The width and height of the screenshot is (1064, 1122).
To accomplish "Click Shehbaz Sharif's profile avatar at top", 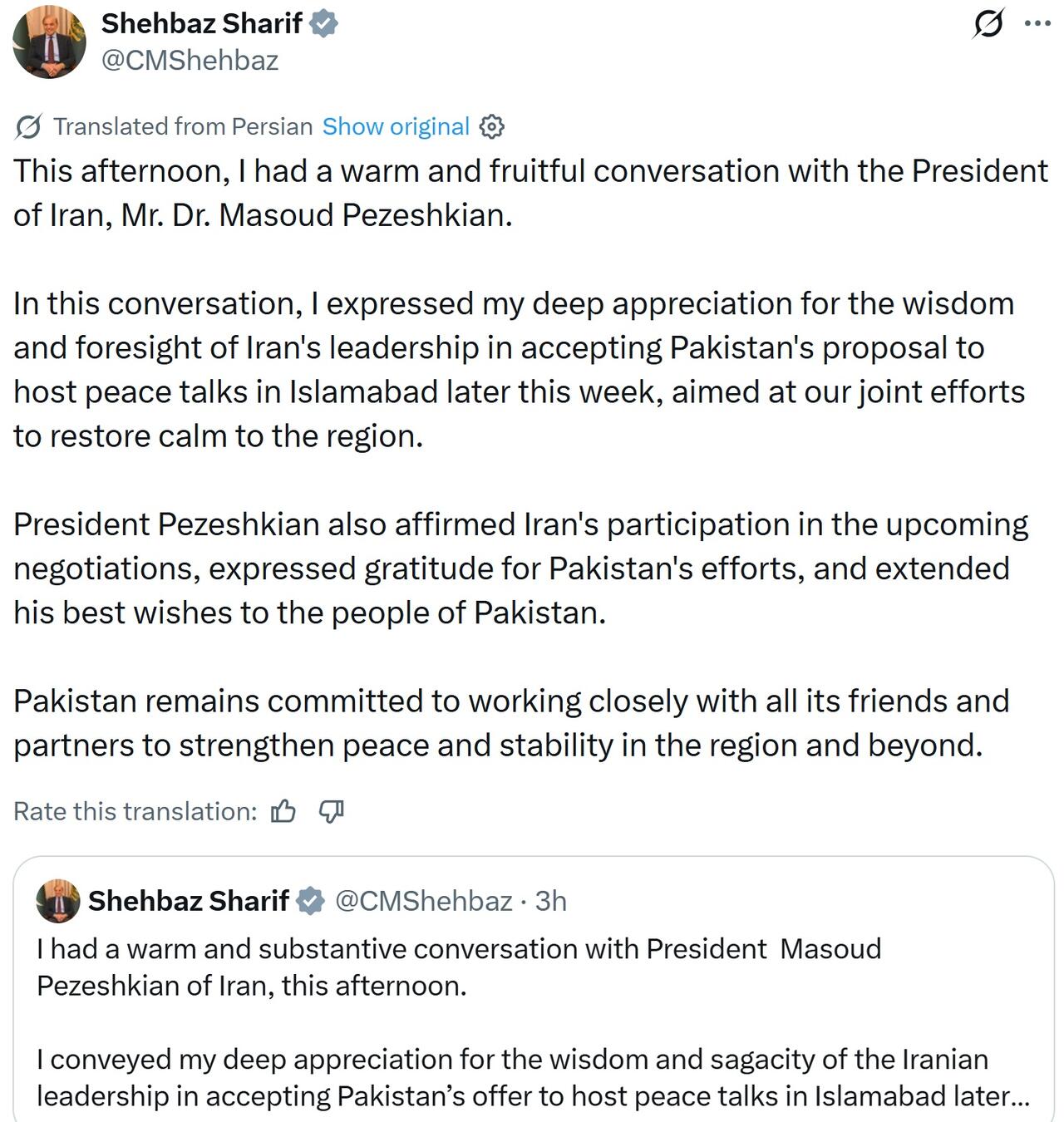I will click(49, 42).
